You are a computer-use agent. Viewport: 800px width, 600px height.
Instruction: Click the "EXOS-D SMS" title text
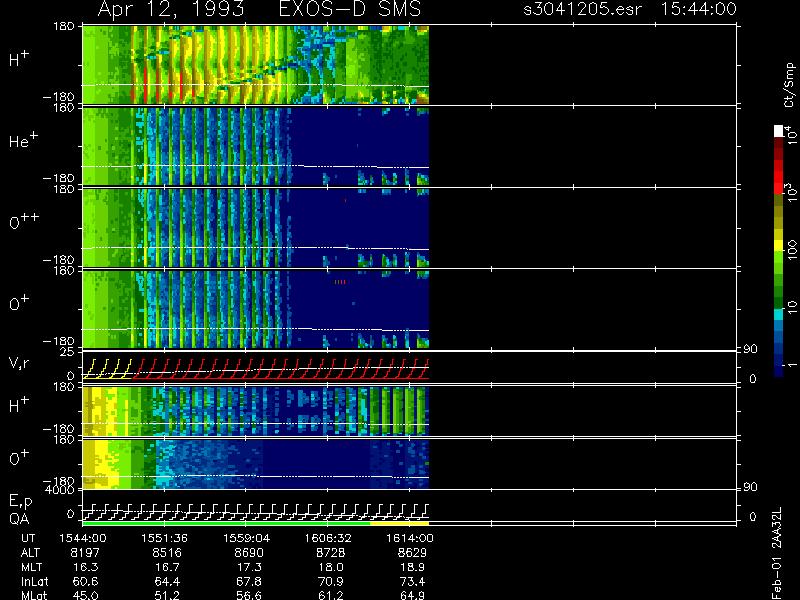click(x=350, y=9)
